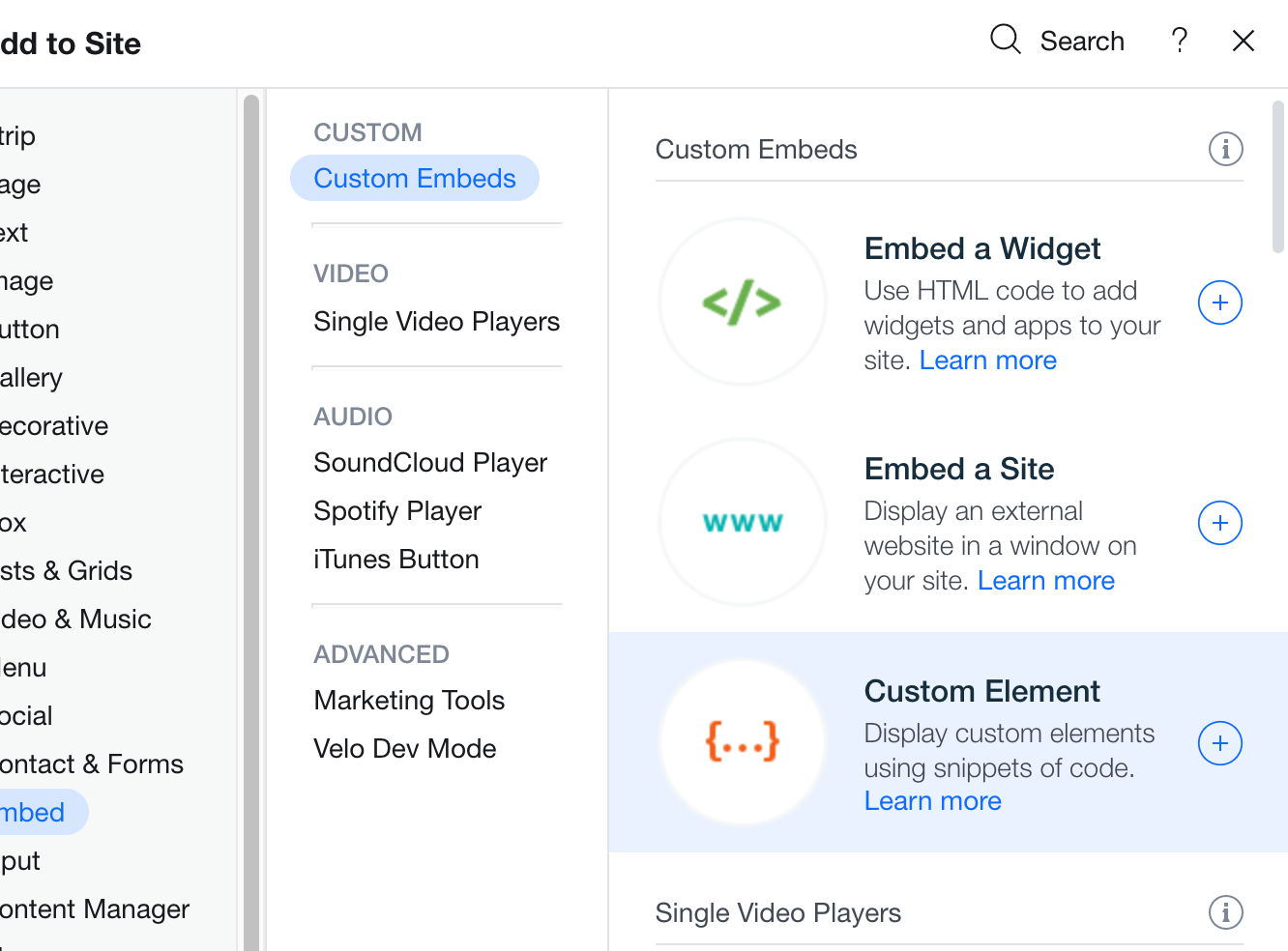1288x951 pixels.
Task: Select the www Embed a Site thumbnail
Action: [743, 523]
